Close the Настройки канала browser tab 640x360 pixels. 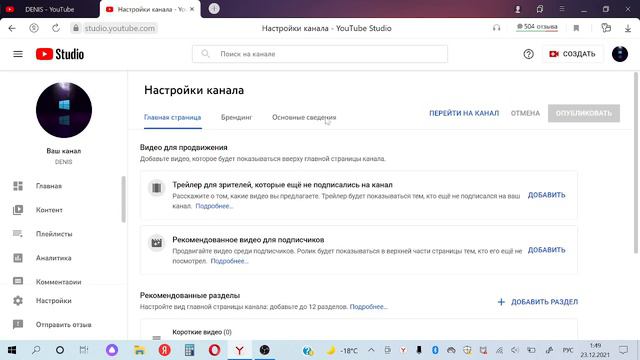point(192,9)
